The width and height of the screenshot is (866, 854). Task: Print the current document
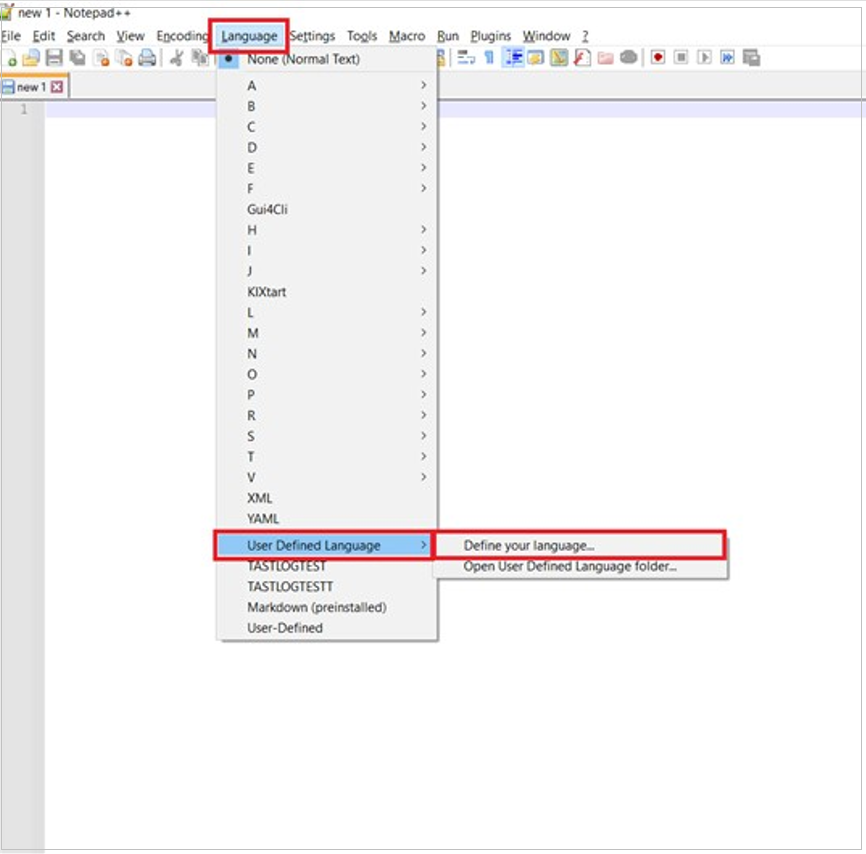[146, 57]
